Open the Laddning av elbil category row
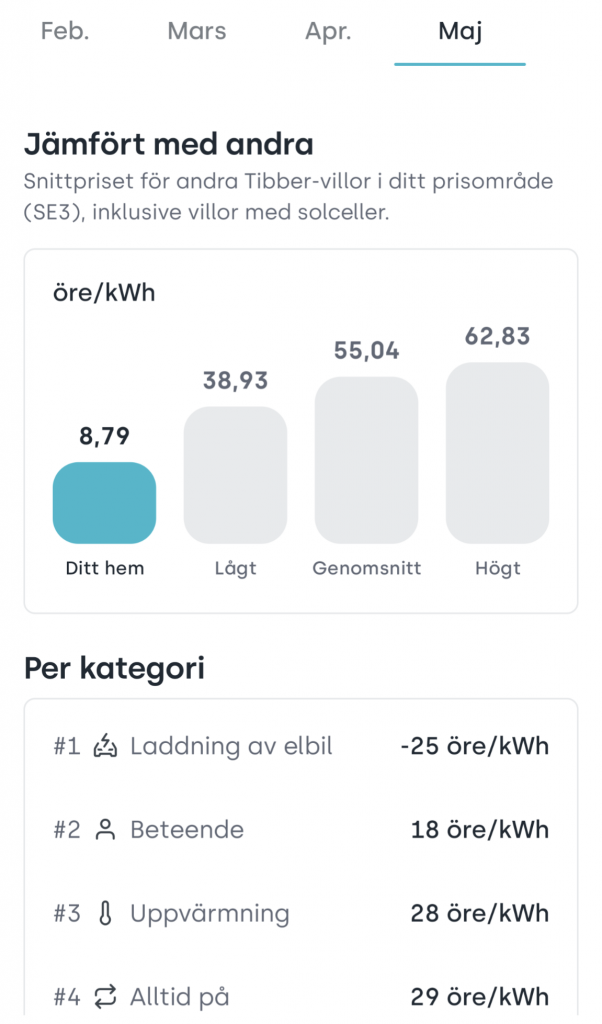Viewport: 602px width, 1024px height. [x=301, y=746]
